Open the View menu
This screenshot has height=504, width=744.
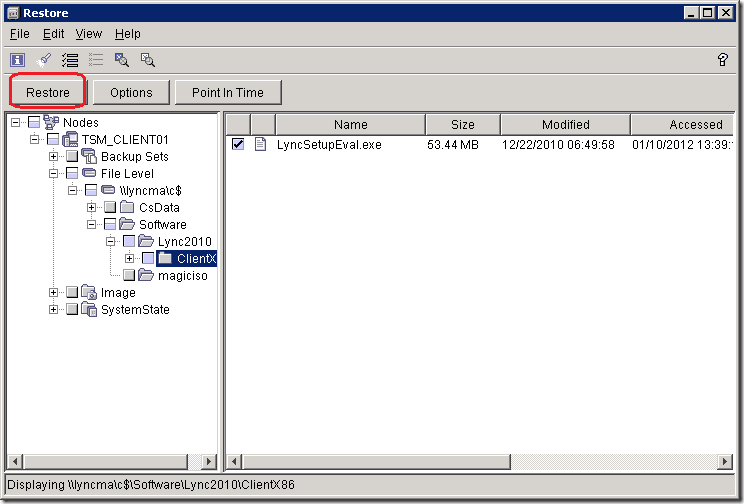(x=89, y=34)
